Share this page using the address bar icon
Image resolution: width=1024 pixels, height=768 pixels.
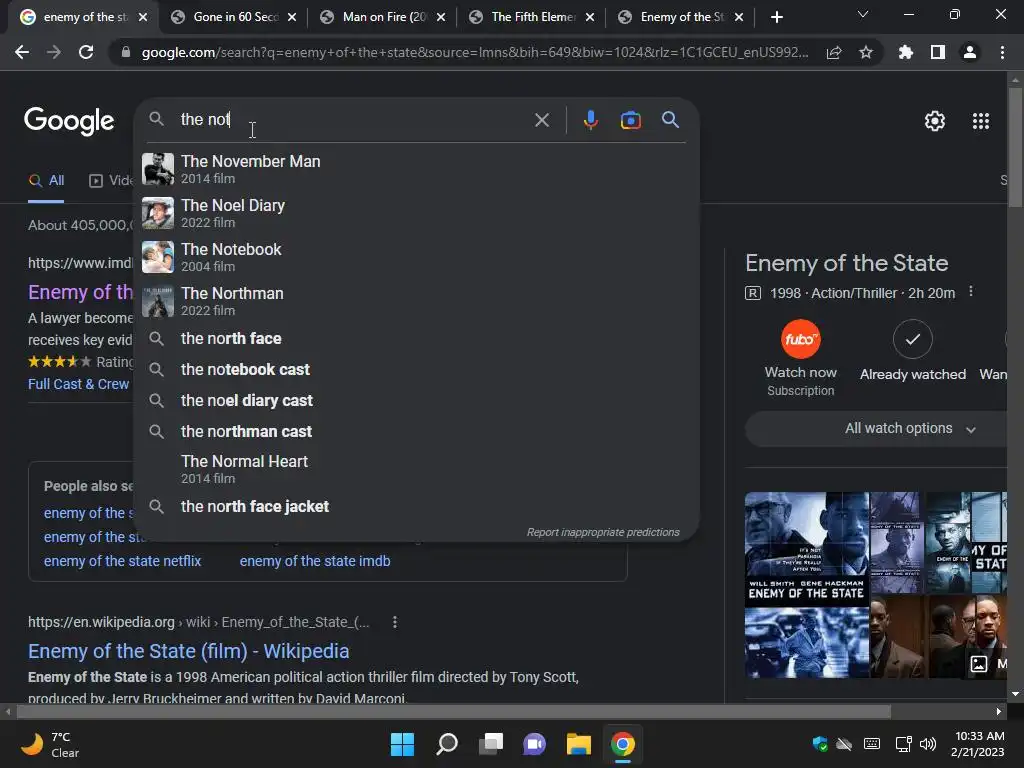point(834,53)
